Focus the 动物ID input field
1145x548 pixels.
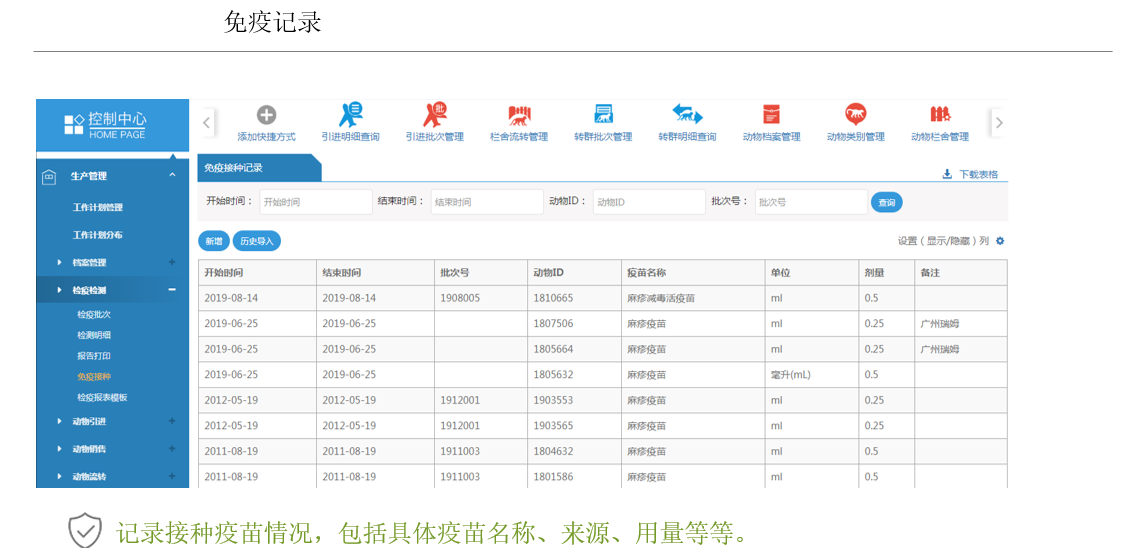(649, 202)
